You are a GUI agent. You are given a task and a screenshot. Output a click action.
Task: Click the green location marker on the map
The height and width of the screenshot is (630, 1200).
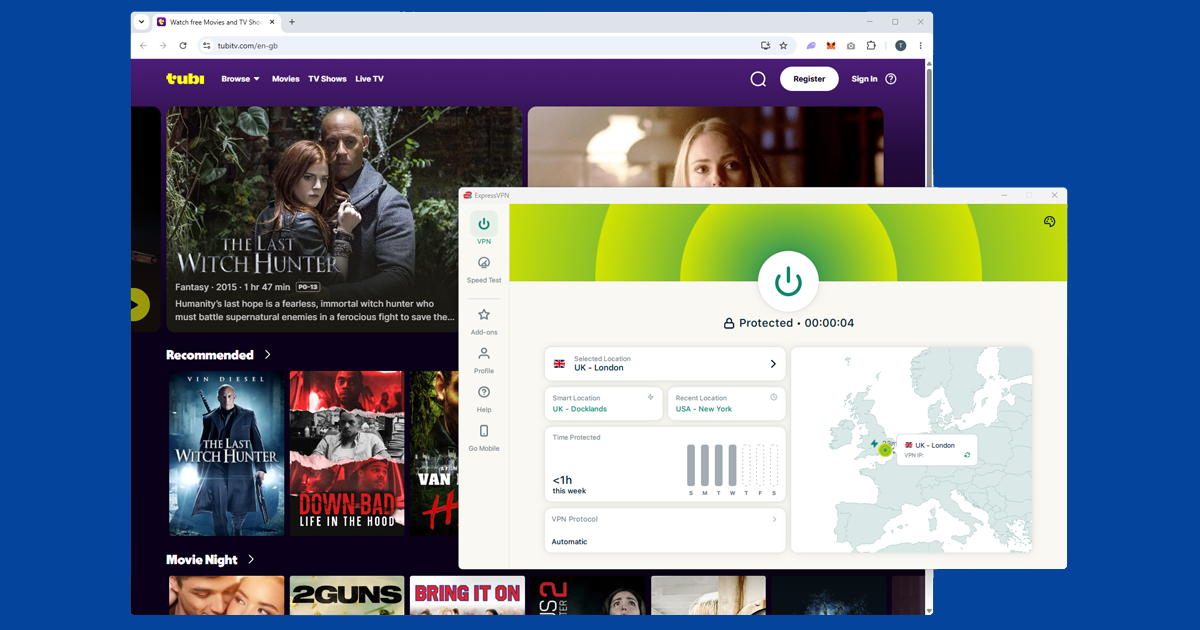pyautogui.click(x=884, y=451)
